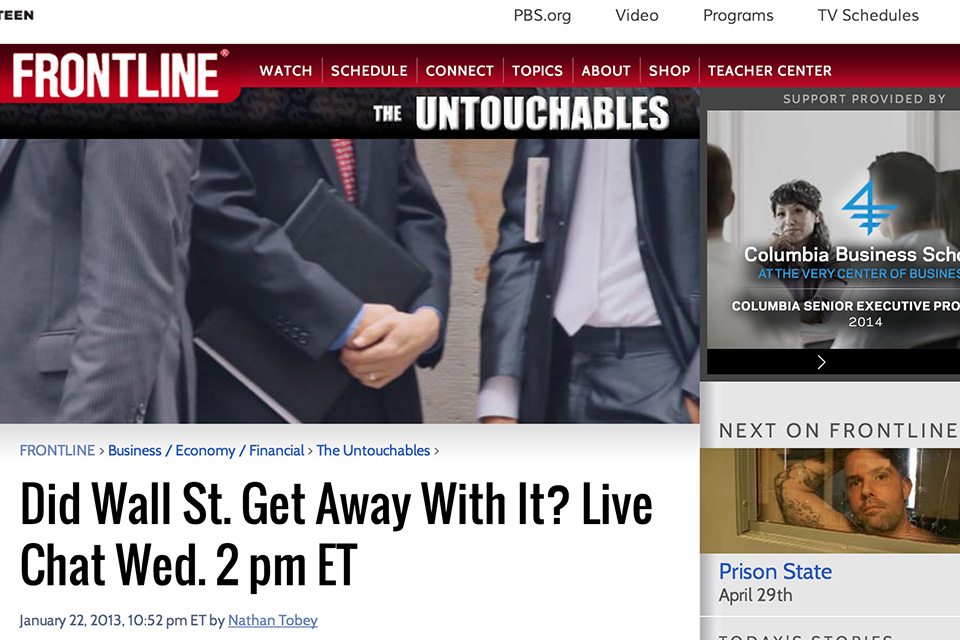The height and width of the screenshot is (640, 960).
Task: Open the Video link in the top bar
Action: pyautogui.click(x=637, y=15)
